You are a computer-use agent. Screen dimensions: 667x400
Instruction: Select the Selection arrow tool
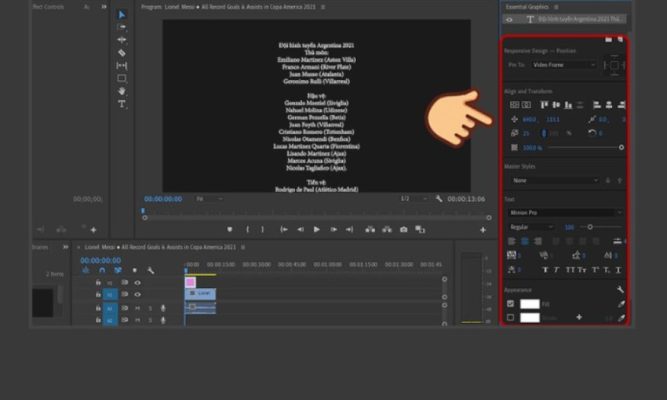[122, 15]
